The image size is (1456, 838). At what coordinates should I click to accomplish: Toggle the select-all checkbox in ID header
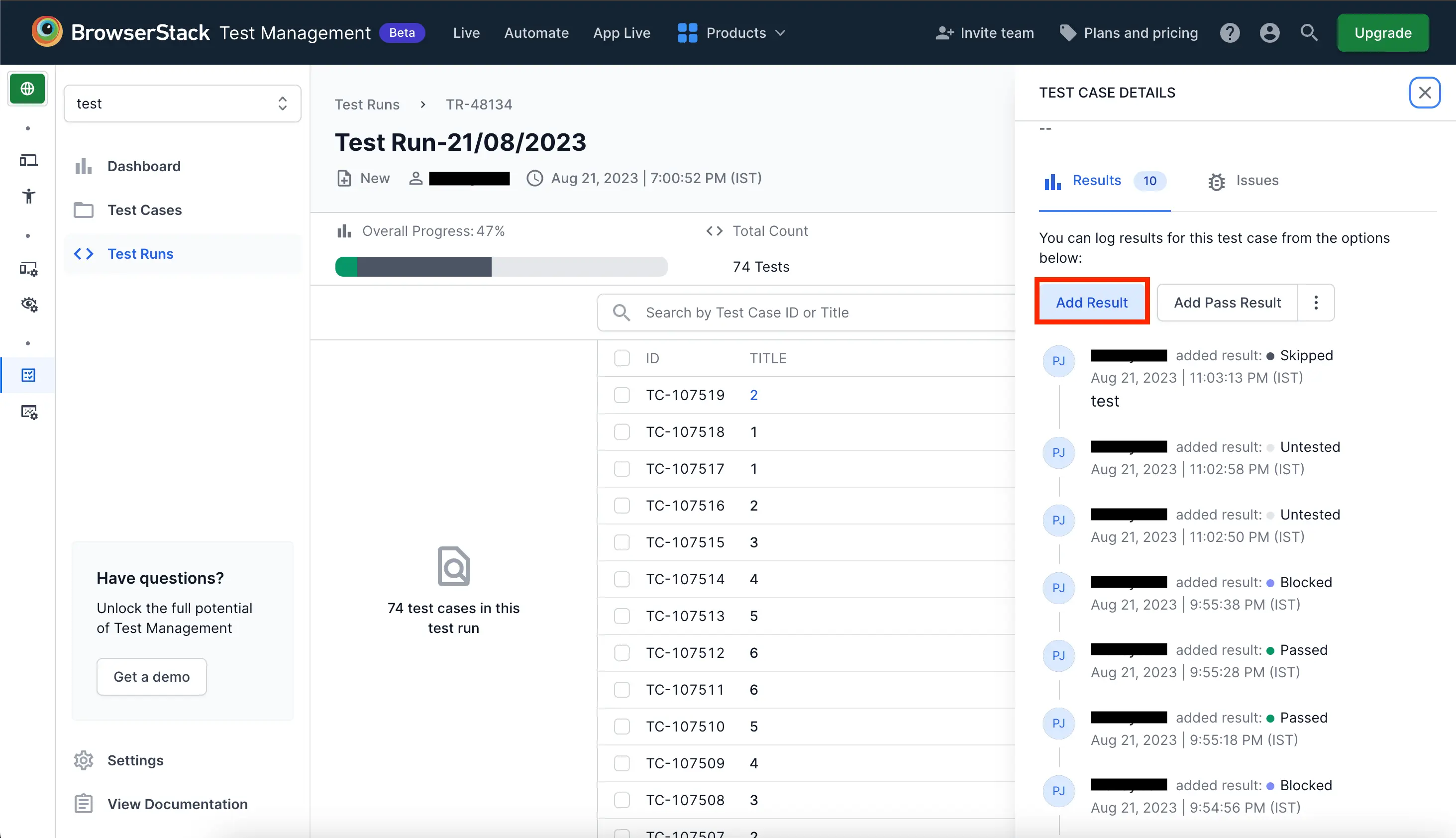(x=622, y=358)
